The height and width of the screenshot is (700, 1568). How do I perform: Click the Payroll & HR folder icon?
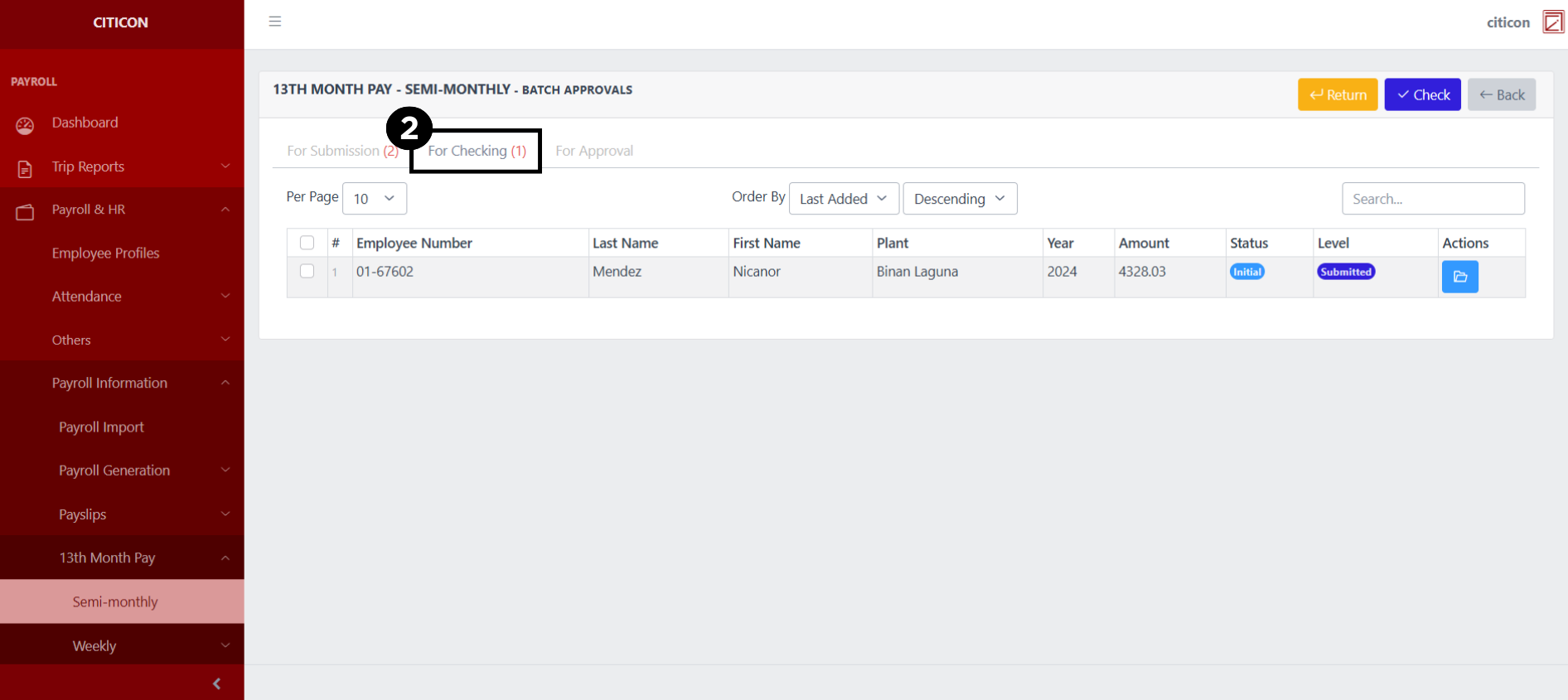pos(25,212)
